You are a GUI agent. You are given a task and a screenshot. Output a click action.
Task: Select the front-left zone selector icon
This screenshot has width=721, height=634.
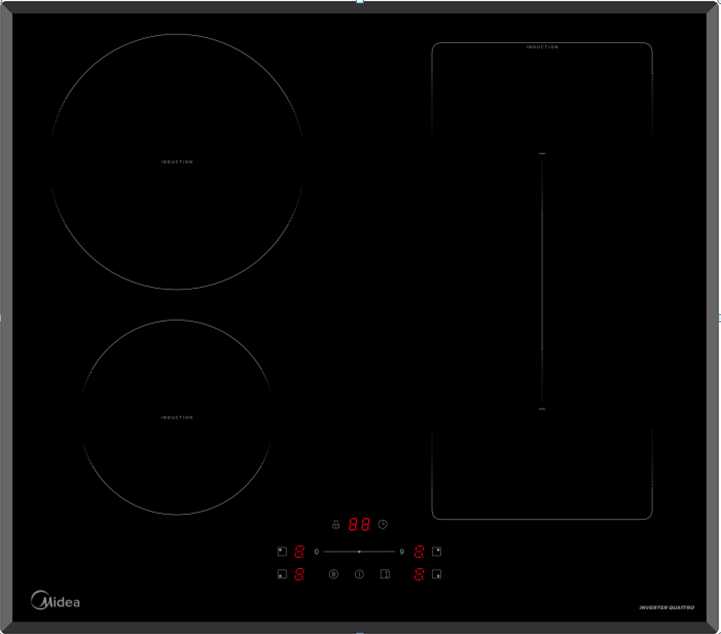pyautogui.click(x=282, y=574)
